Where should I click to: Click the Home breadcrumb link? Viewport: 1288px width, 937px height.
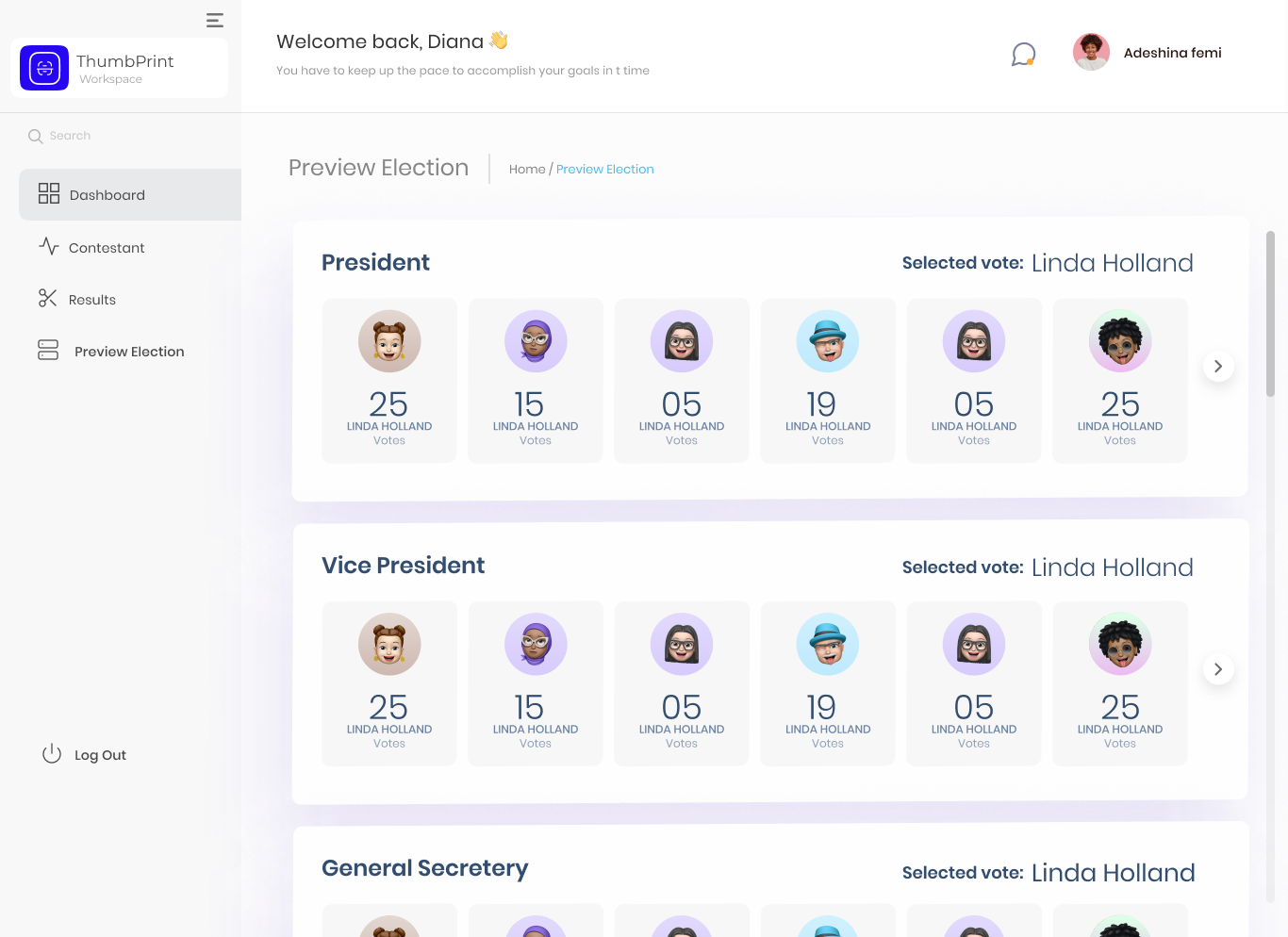click(527, 170)
